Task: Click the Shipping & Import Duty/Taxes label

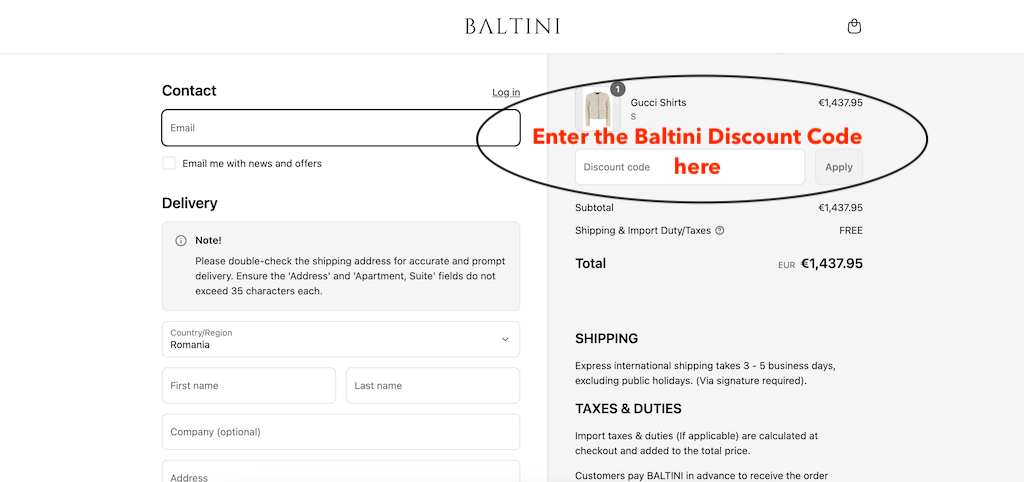Action: coord(643,231)
